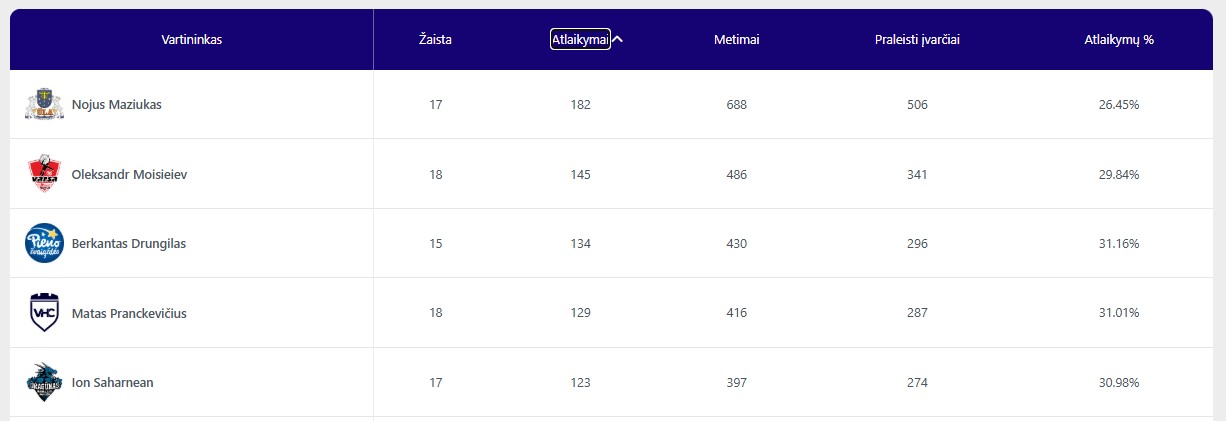The width and height of the screenshot is (1226, 421).
Task: Click Maziukas 26.45% save percentage cell
Action: 1119,104
